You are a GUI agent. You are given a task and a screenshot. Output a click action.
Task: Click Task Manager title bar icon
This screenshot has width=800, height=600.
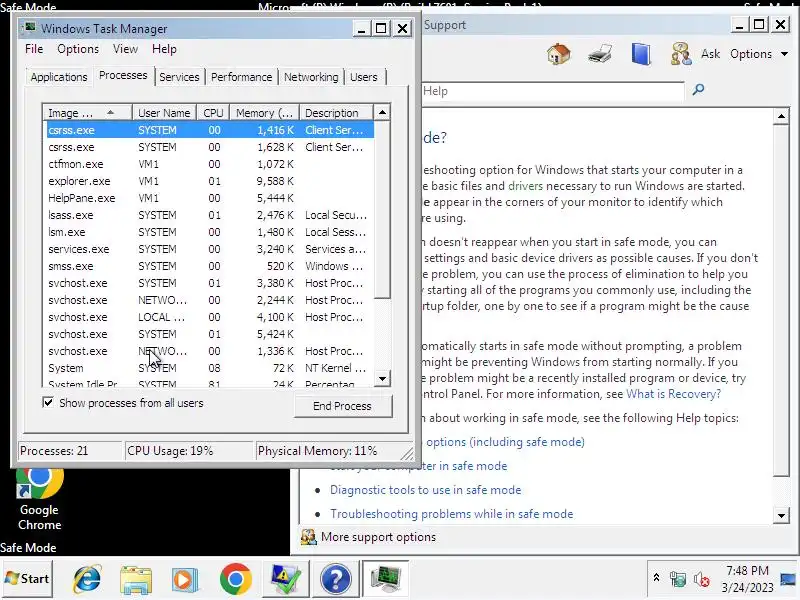pyautogui.click(x=31, y=28)
